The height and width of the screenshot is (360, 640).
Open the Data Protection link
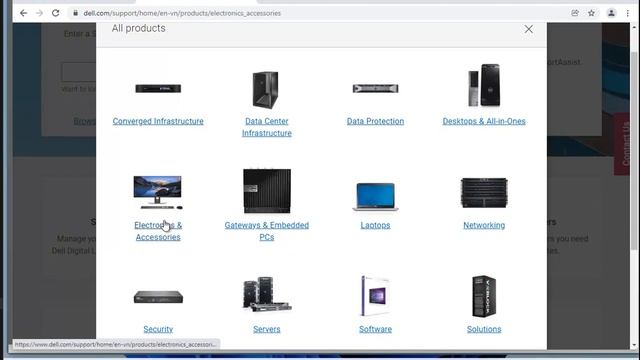point(376,121)
